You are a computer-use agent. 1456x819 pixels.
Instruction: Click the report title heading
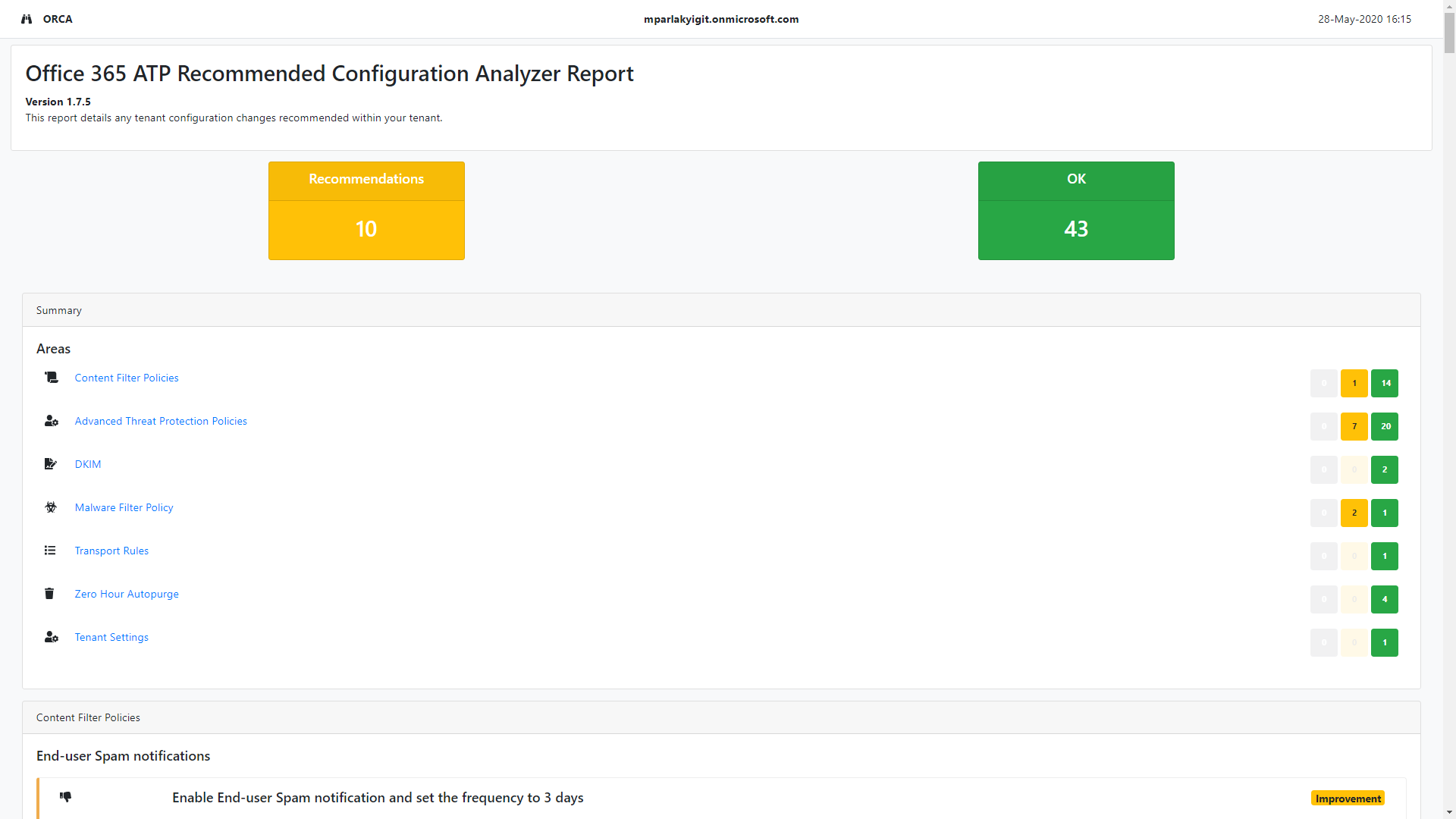tap(329, 74)
